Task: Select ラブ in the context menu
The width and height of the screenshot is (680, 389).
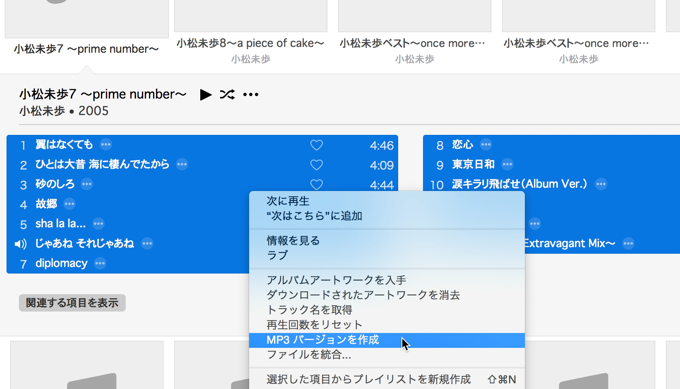Action: tap(387, 255)
